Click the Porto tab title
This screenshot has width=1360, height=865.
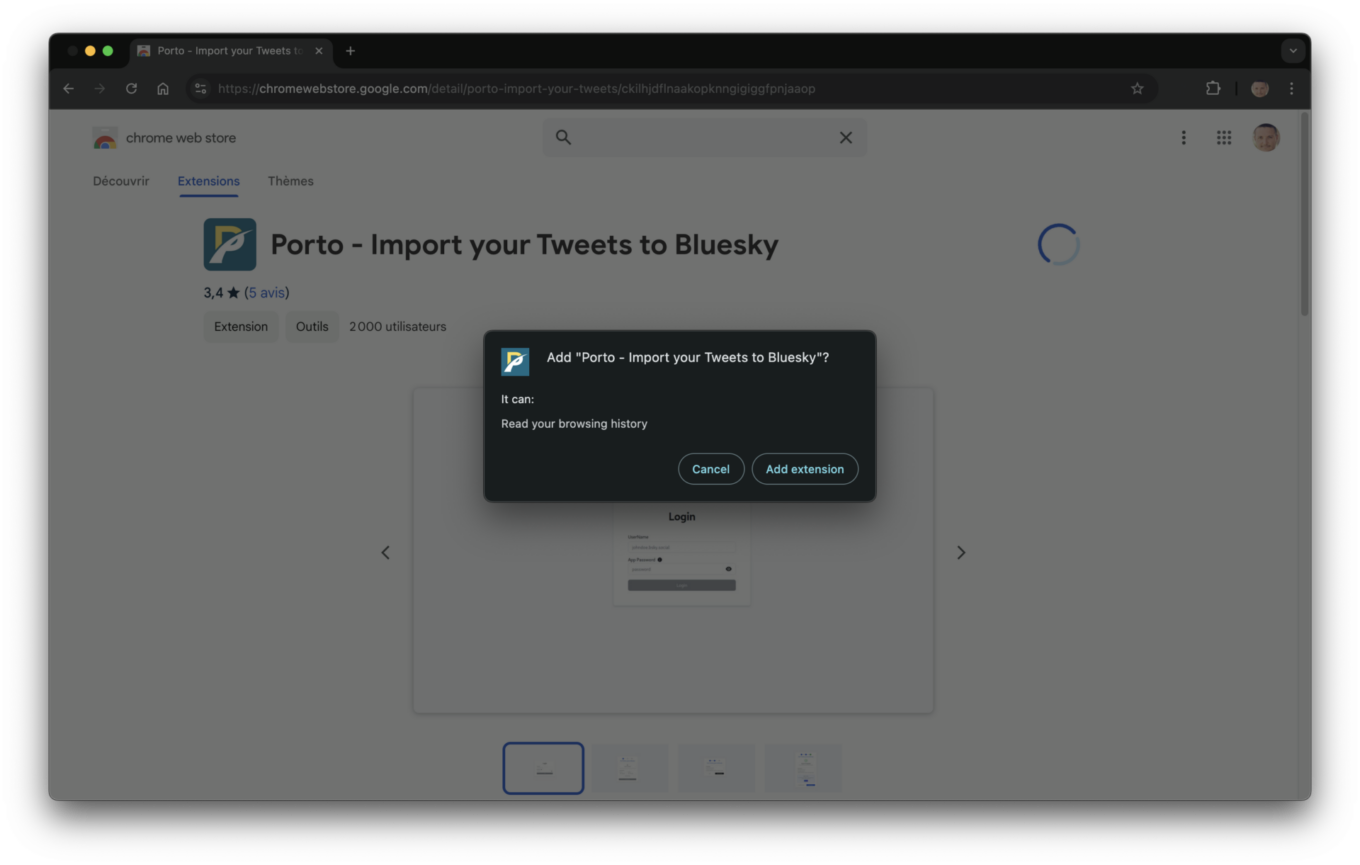click(x=230, y=51)
